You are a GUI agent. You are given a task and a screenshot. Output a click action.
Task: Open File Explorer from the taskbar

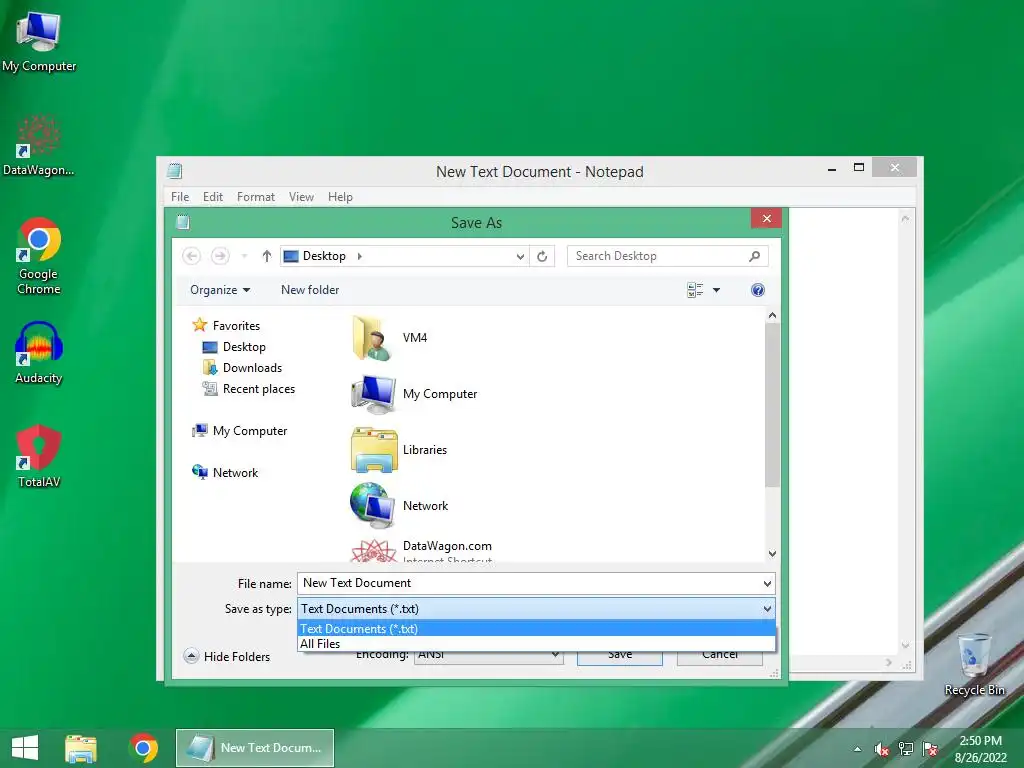[x=81, y=748]
